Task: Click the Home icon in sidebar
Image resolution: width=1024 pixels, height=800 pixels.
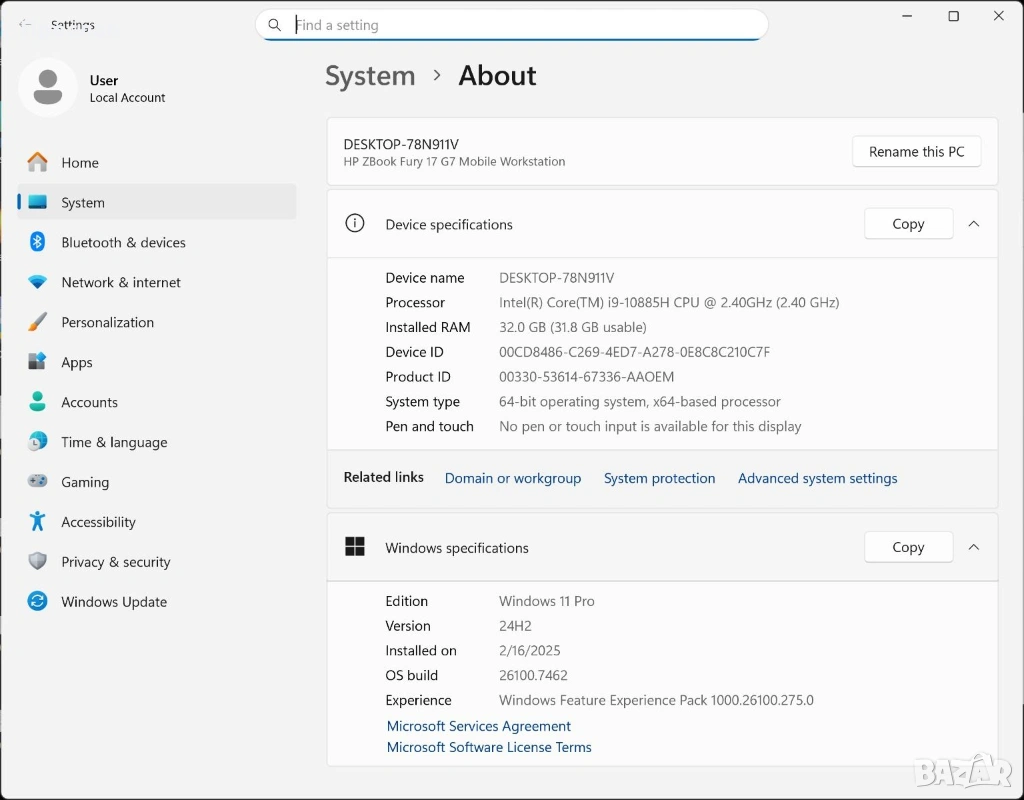Action: (38, 162)
